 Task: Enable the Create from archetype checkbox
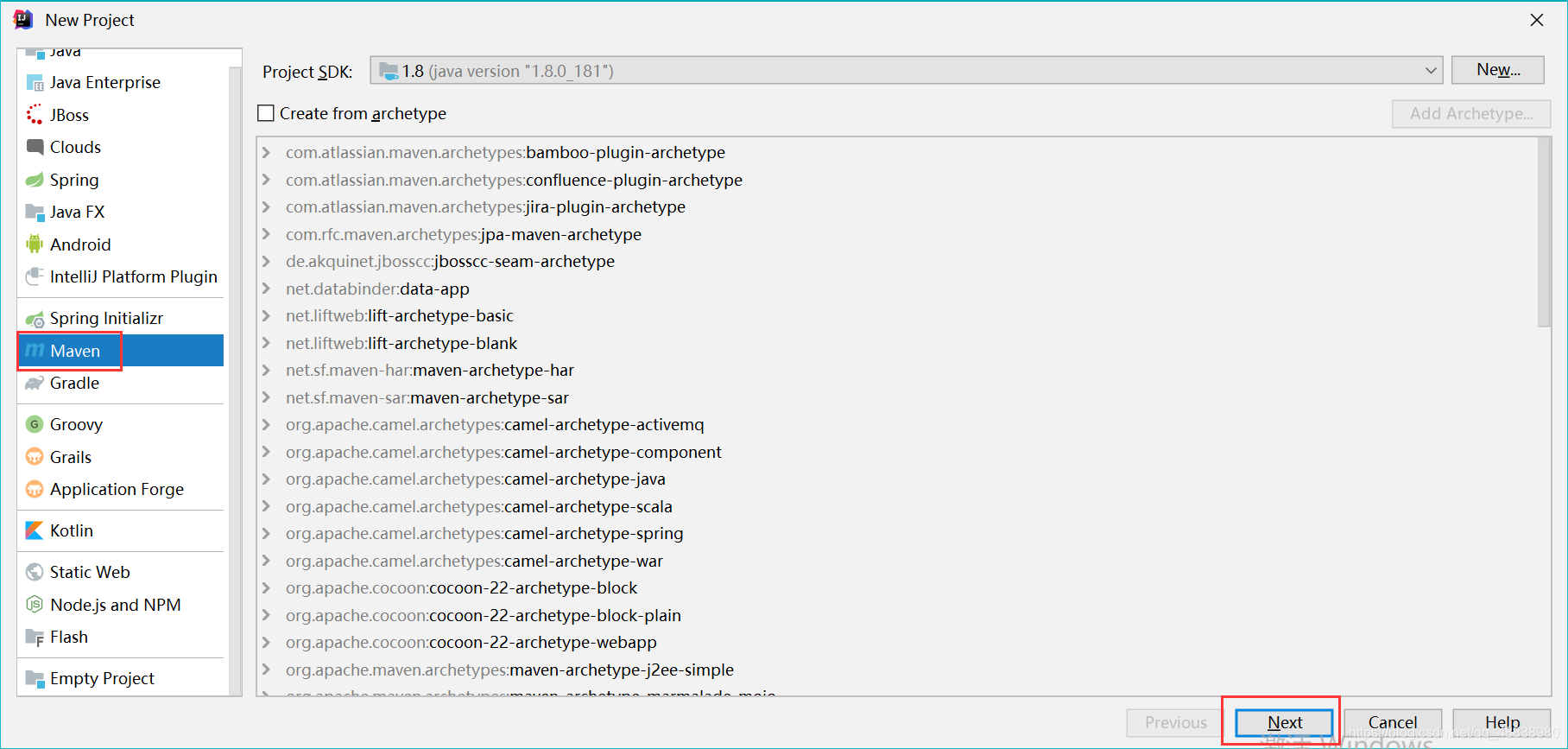click(266, 113)
